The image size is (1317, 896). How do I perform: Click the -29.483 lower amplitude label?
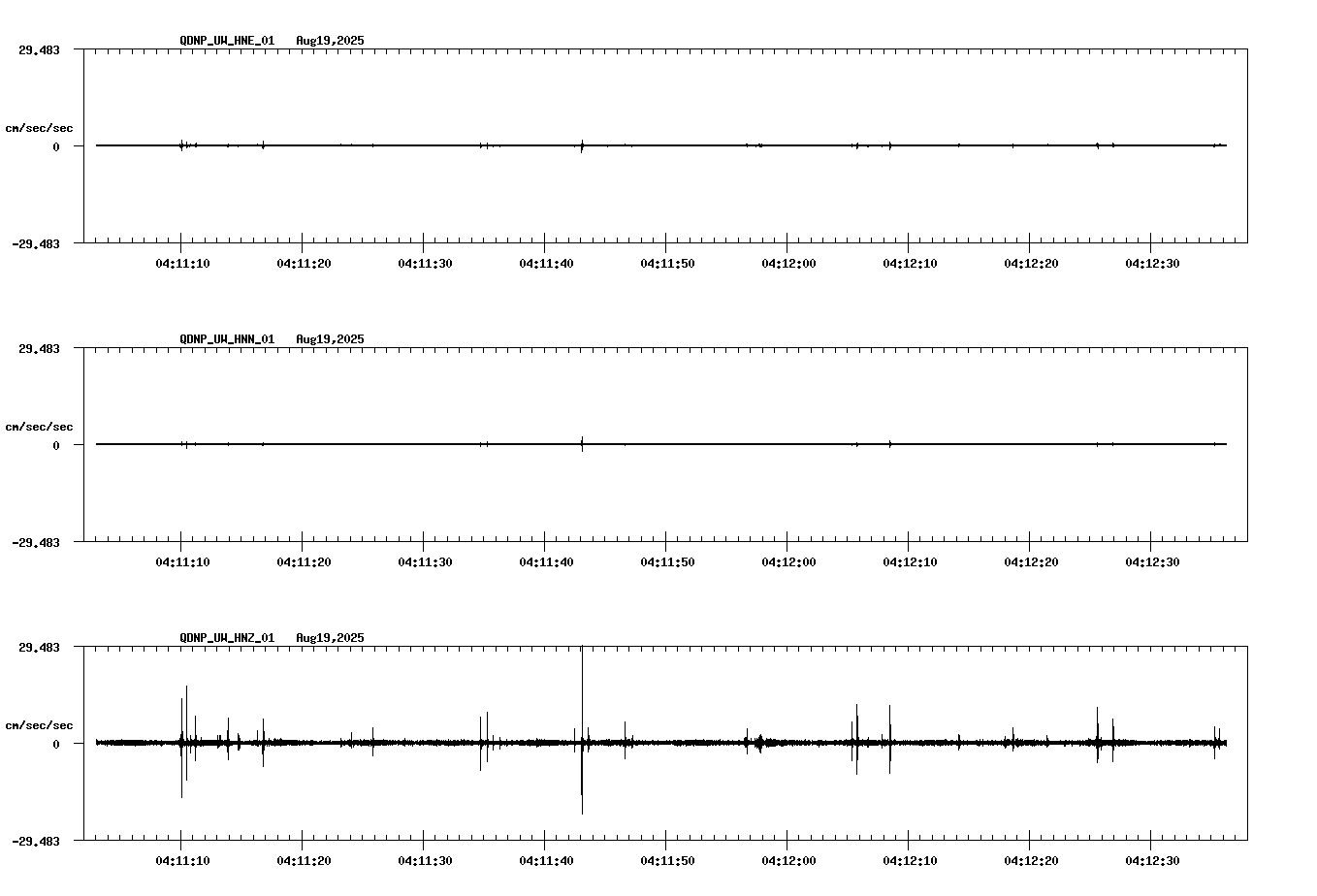(x=34, y=243)
